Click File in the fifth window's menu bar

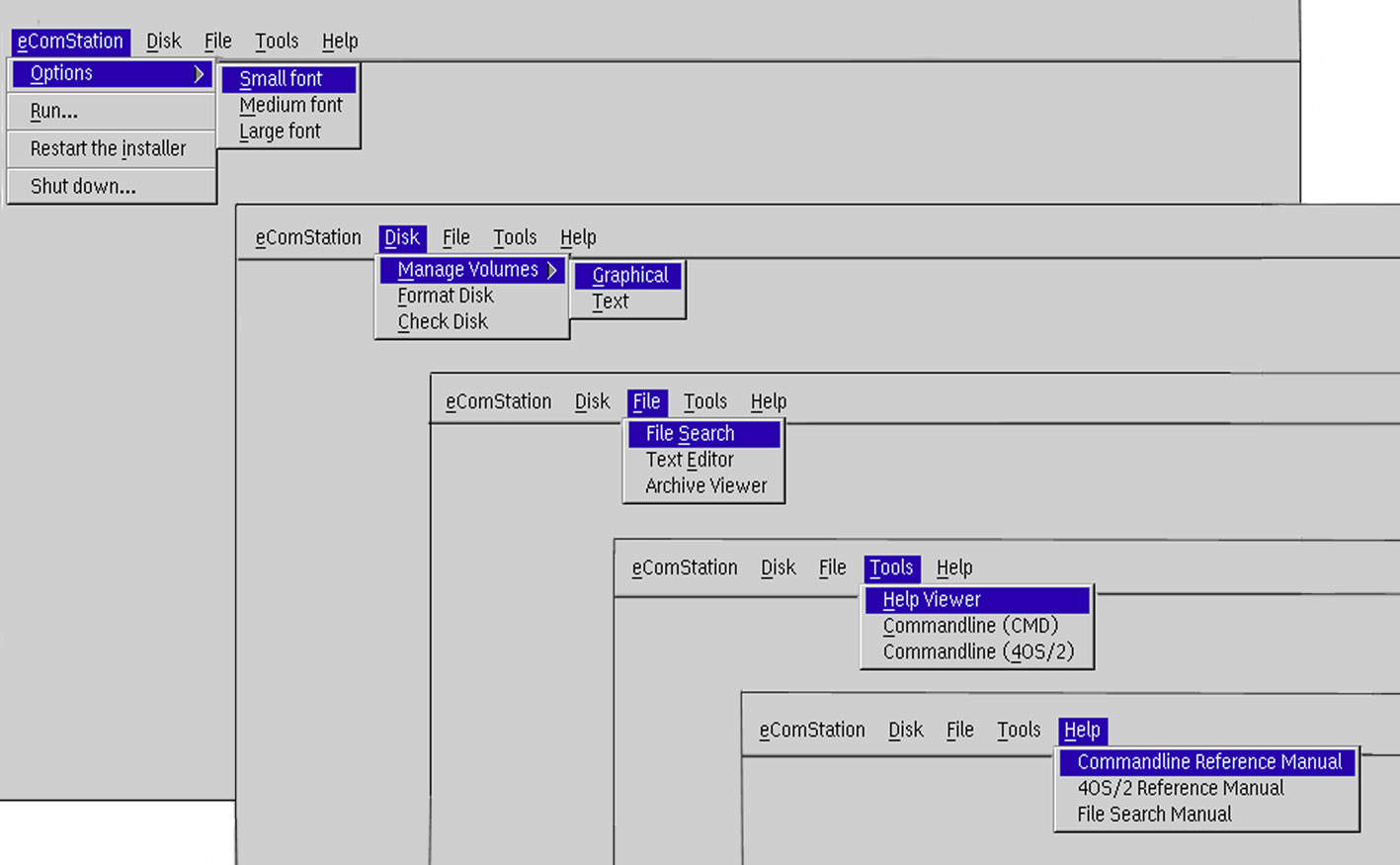[x=959, y=731]
